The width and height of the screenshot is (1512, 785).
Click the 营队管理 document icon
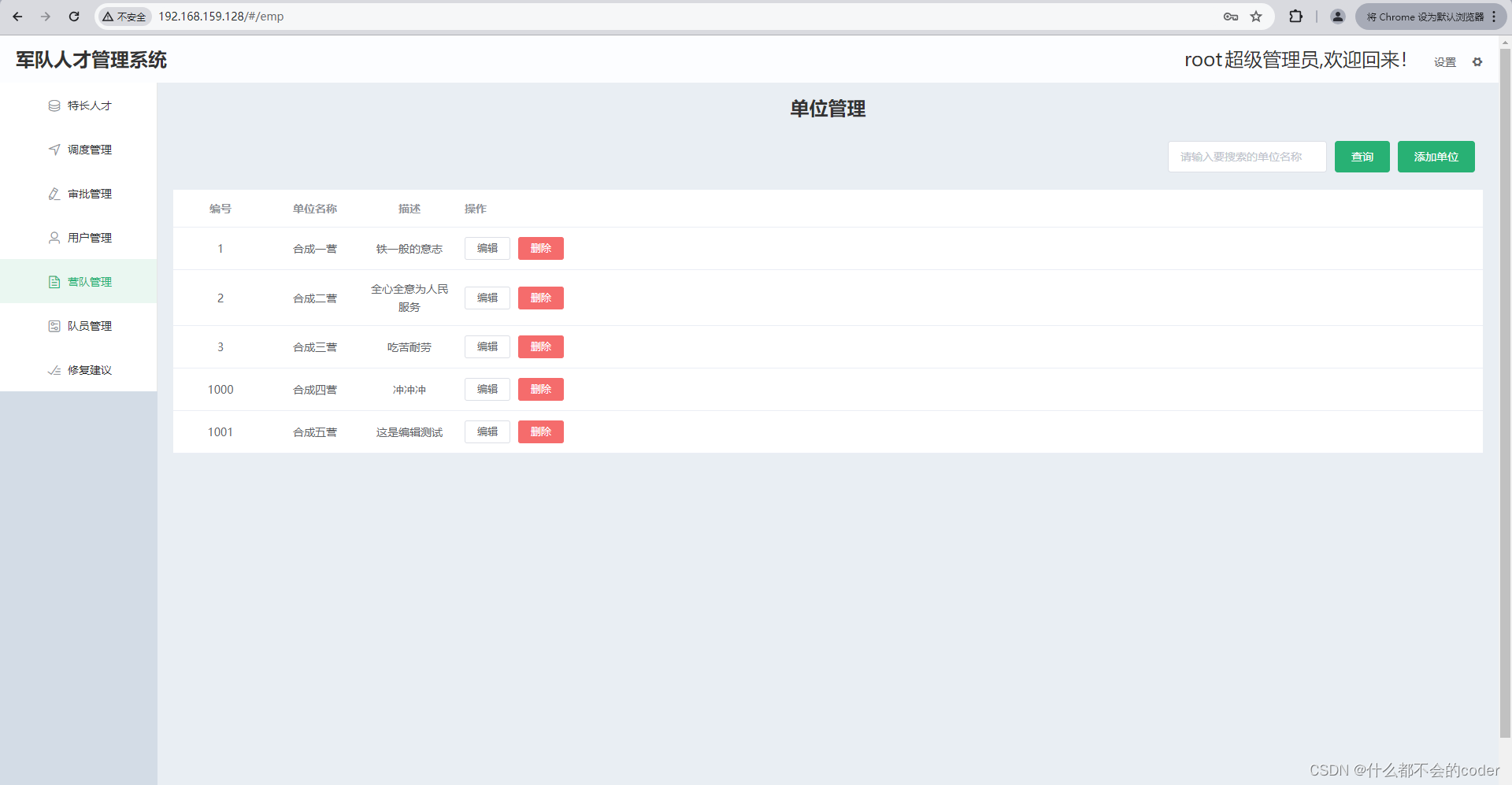click(x=54, y=282)
